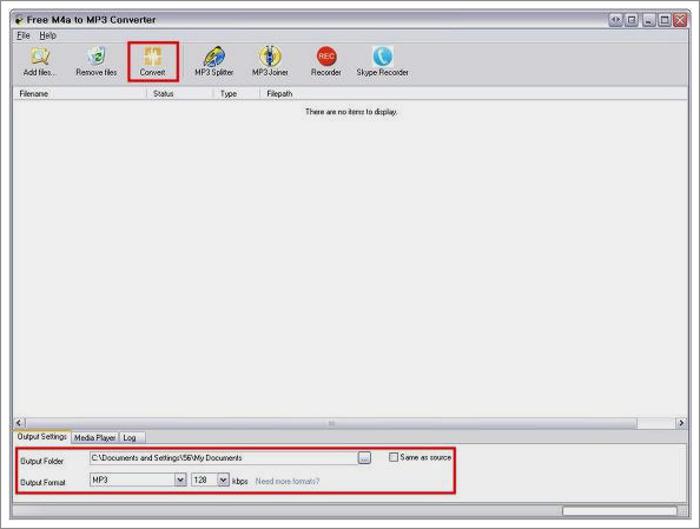This screenshot has height=529, width=700.
Task: Open the Help menu
Action: [48, 36]
